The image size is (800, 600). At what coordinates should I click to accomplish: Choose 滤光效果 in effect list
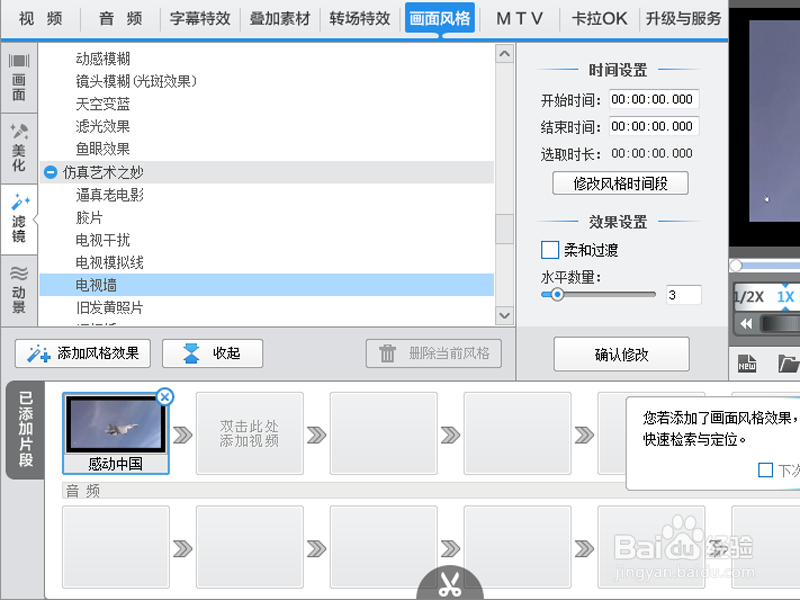click(x=103, y=127)
